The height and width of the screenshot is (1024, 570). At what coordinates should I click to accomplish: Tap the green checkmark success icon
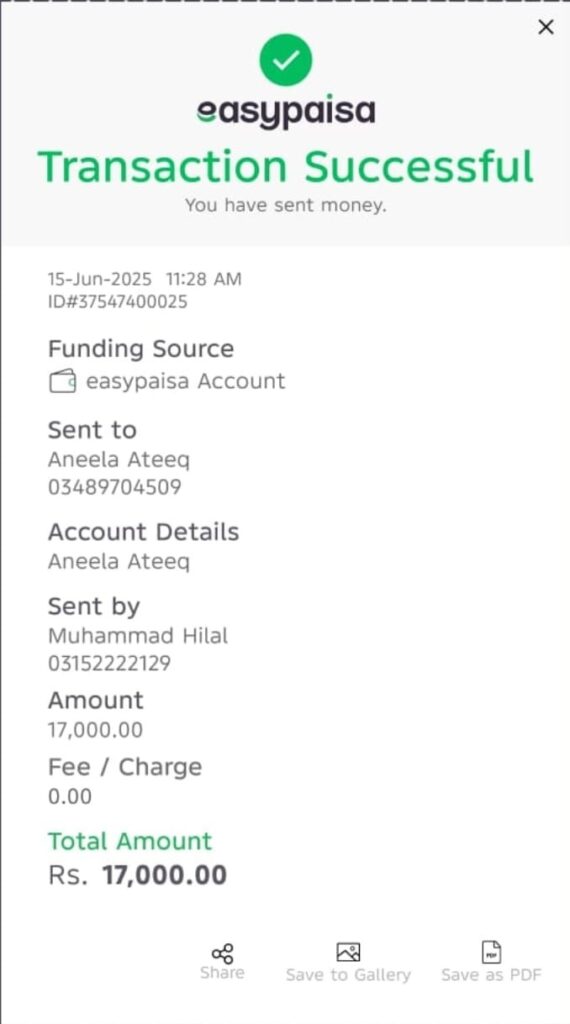click(x=286, y=60)
